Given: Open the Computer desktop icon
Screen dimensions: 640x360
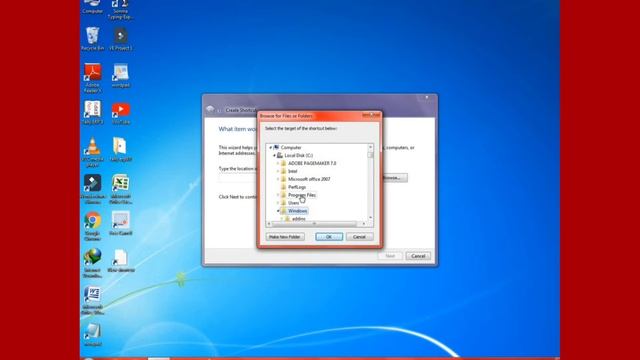Looking at the screenshot, I should (x=93, y=6).
